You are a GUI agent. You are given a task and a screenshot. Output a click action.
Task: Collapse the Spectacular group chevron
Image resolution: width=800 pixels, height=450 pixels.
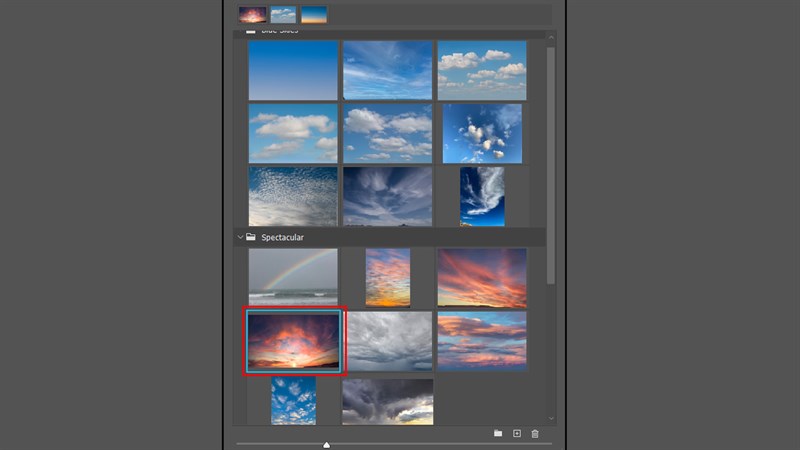(x=240, y=237)
